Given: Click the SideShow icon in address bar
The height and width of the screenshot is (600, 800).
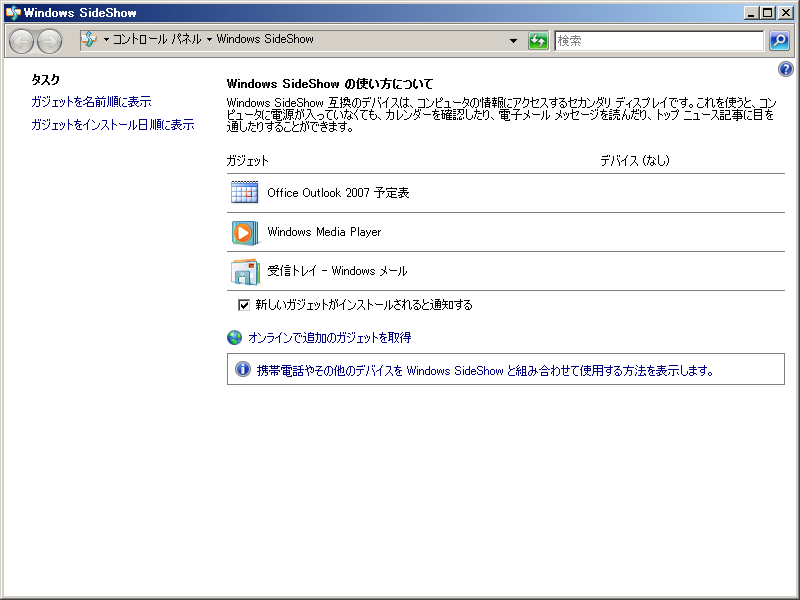Looking at the screenshot, I should [89, 39].
